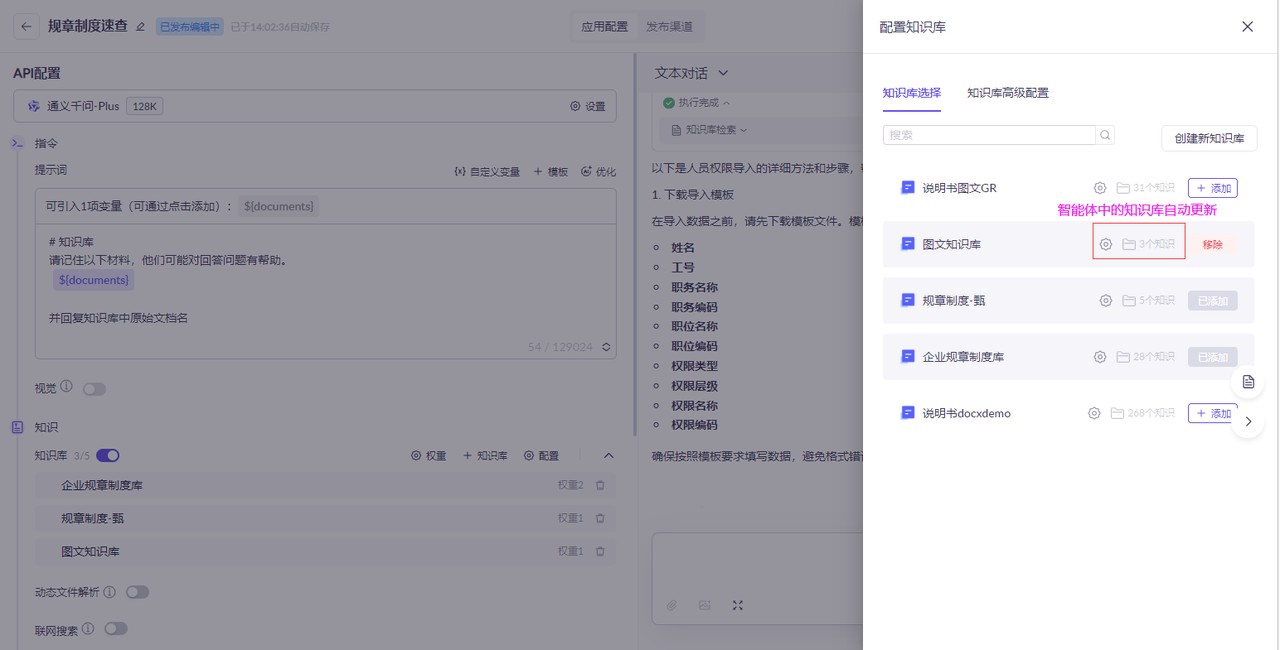This screenshot has height=650, width=1280.
Task: Click the 知识 section icon
Action: tap(17, 427)
